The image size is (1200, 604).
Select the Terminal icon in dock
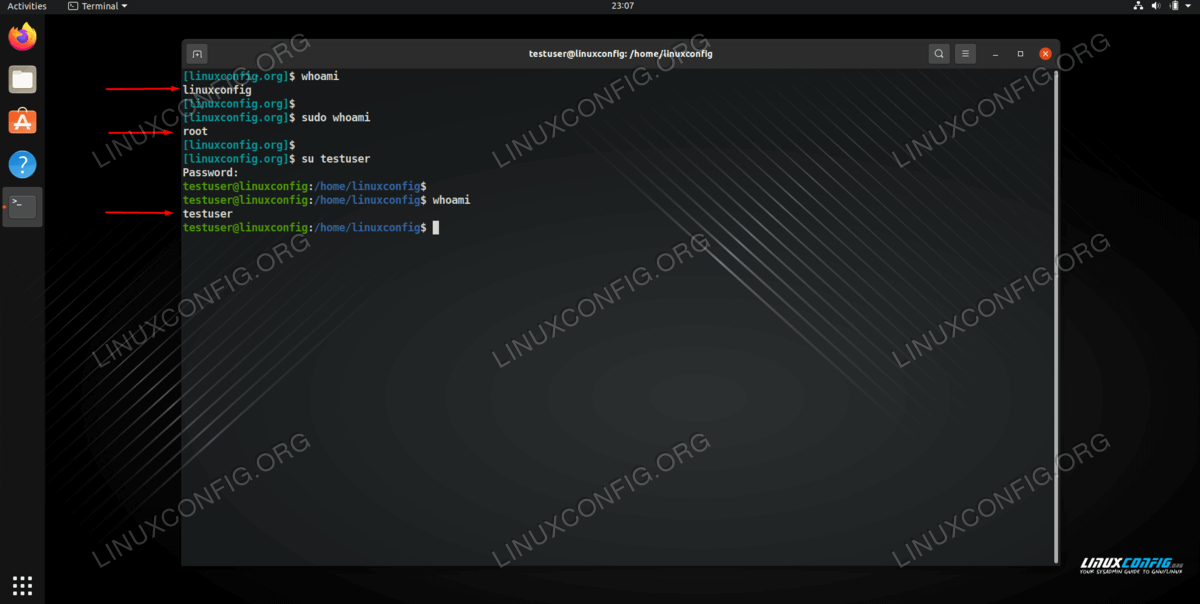22,207
